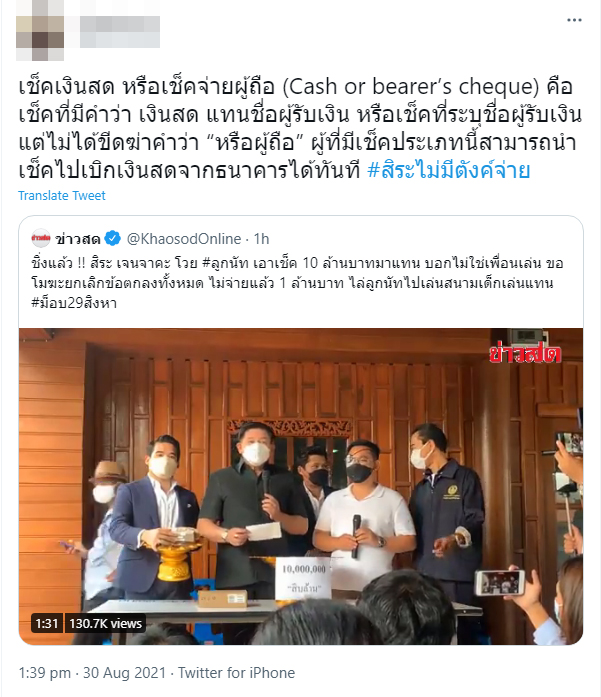Open the hashtag #สิระไม่มีตังค์จ่าย
Viewport: 601px width, 697px height.
[x=449, y=170]
